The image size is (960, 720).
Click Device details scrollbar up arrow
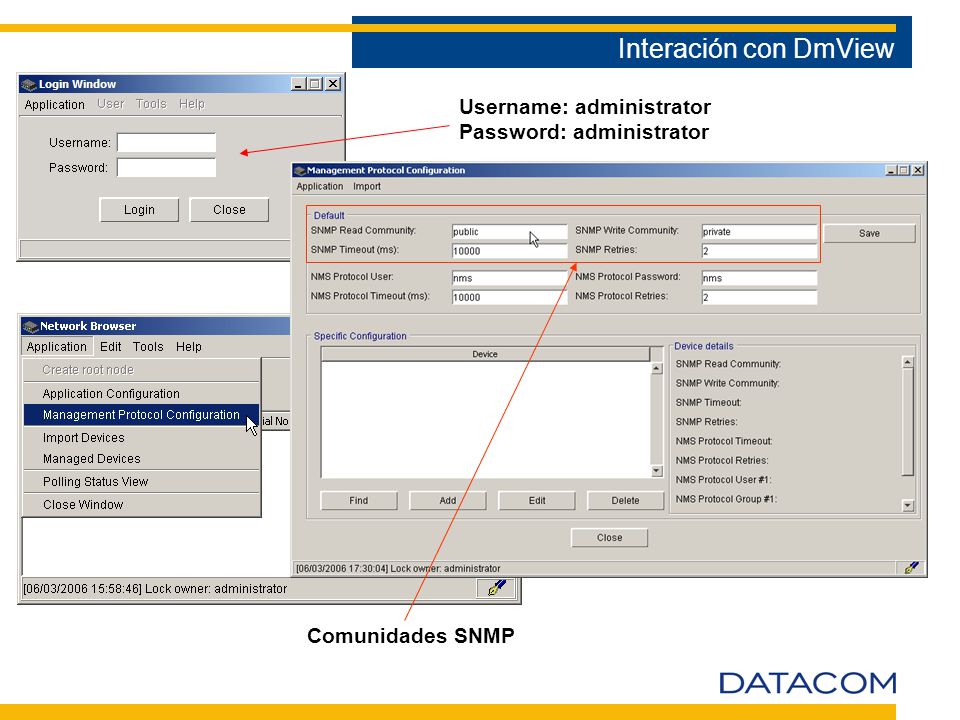coord(908,362)
